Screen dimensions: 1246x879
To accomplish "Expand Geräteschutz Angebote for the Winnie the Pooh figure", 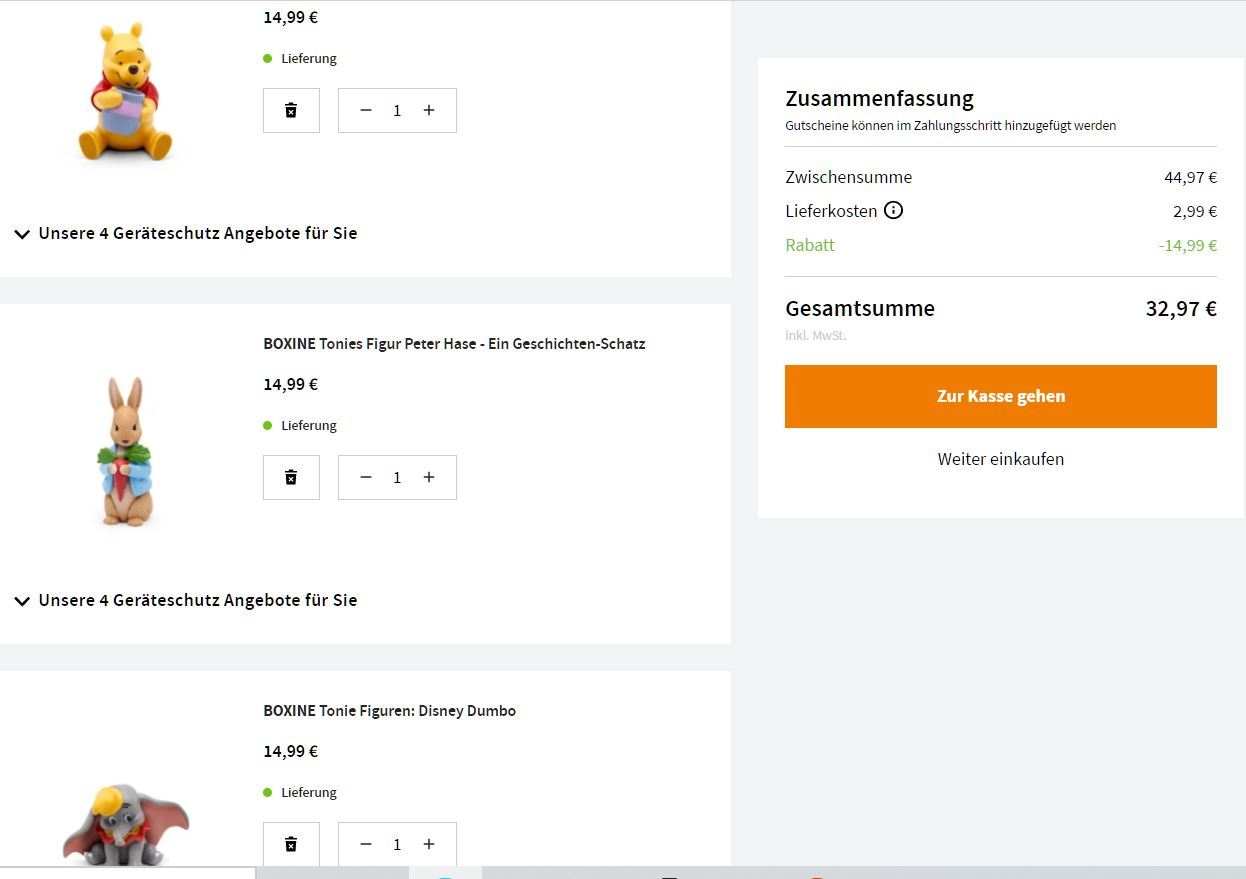I will pos(187,233).
